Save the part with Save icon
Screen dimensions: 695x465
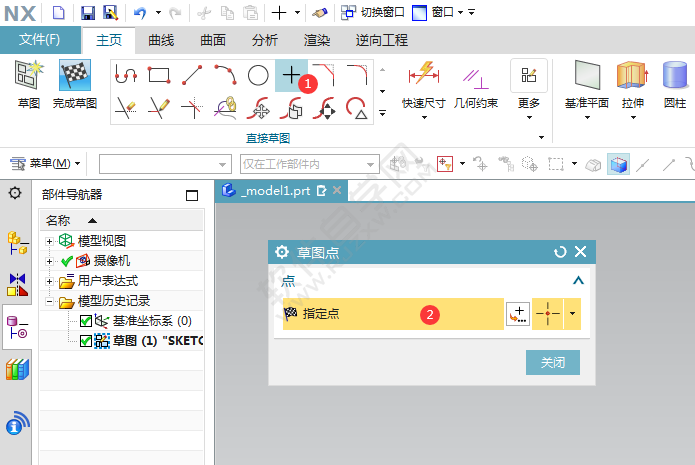[x=88, y=12]
